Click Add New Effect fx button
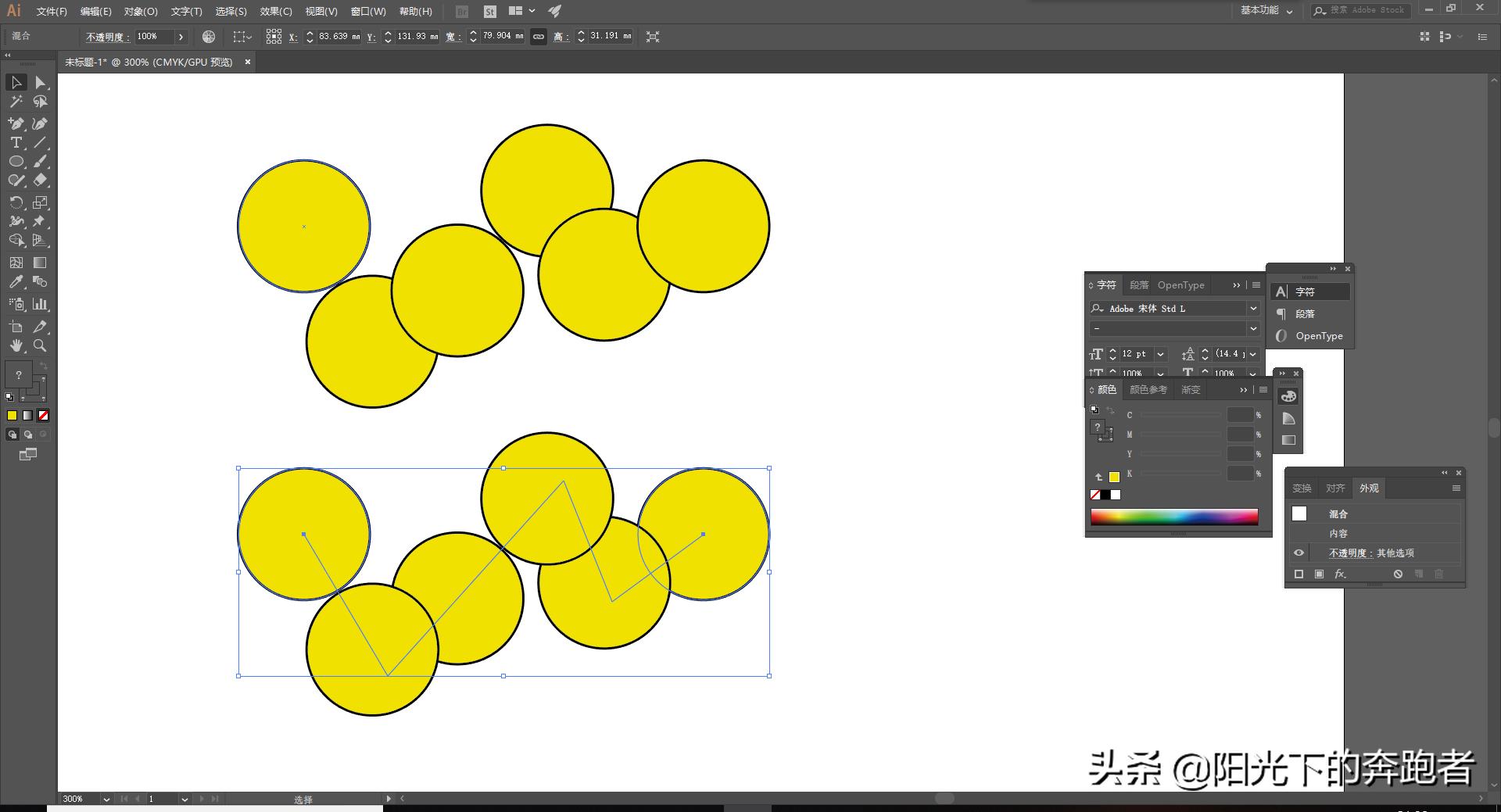The height and width of the screenshot is (812, 1501). [x=1340, y=574]
